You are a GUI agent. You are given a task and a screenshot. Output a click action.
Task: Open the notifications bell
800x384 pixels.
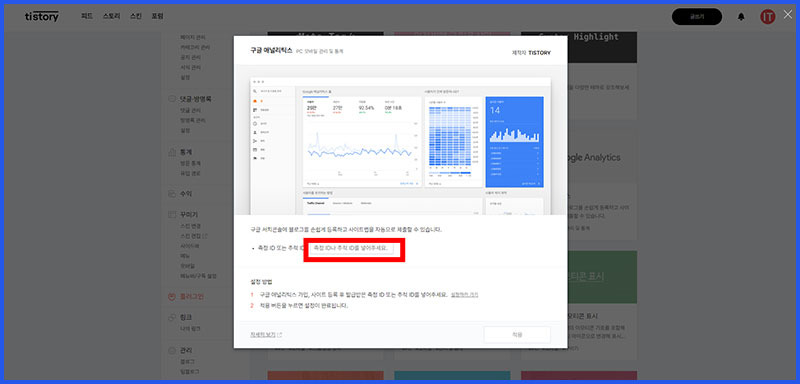click(x=741, y=17)
